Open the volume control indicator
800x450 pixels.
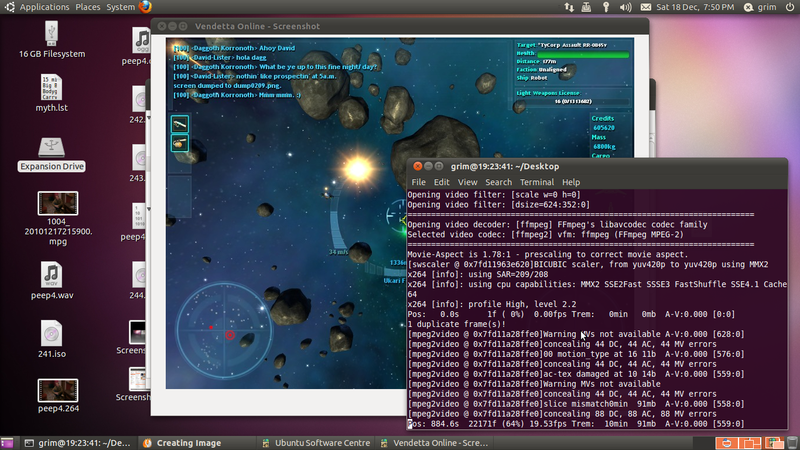pos(626,7)
